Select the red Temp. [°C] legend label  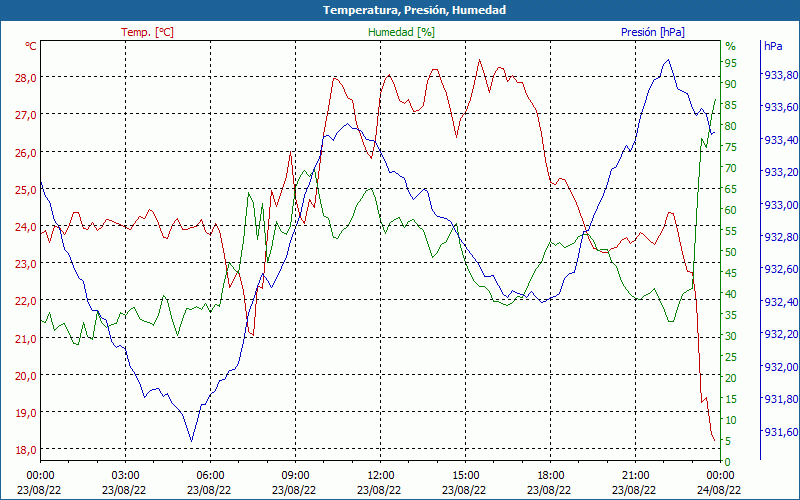tap(147, 32)
